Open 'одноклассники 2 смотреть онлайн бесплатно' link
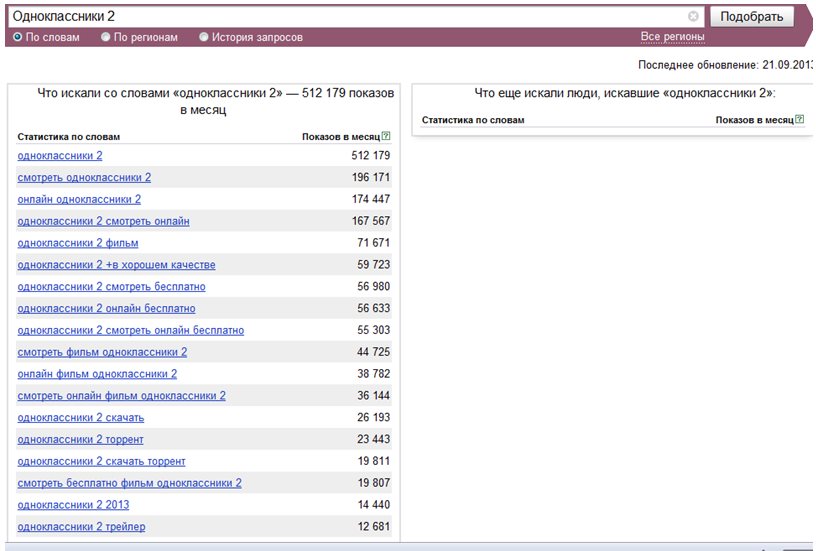The width and height of the screenshot is (816, 551). [x=131, y=330]
